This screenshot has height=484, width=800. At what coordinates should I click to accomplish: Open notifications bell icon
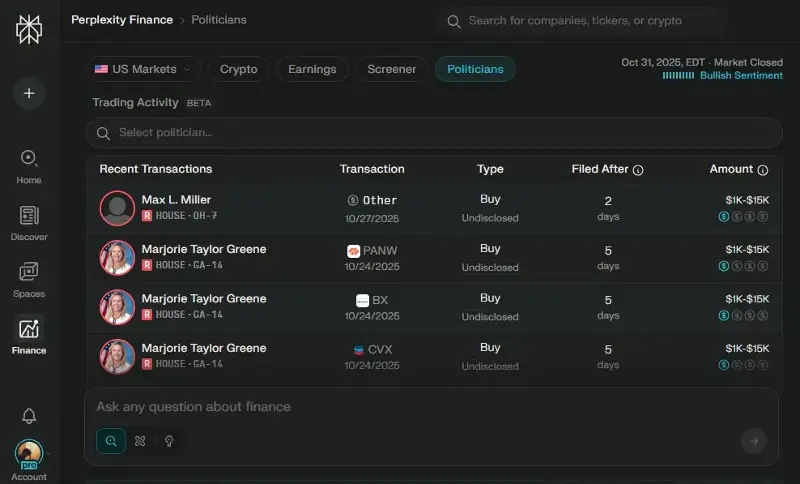[29, 416]
